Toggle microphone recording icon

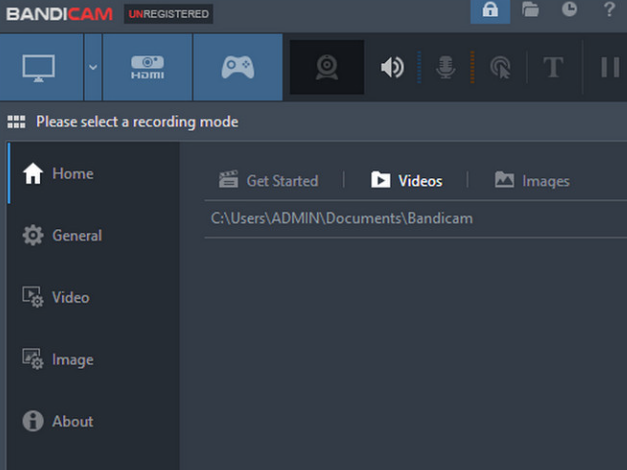(445, 67)
